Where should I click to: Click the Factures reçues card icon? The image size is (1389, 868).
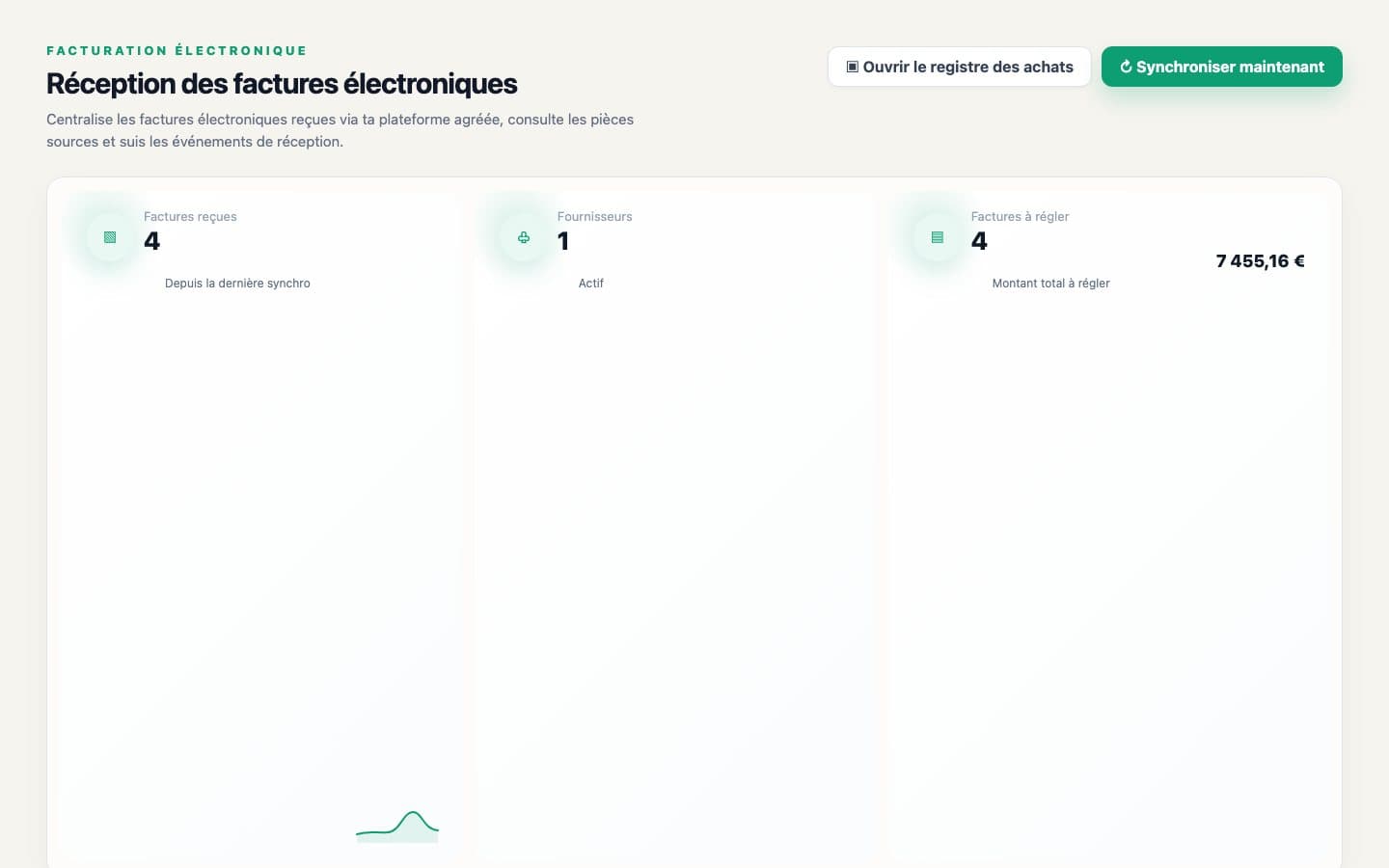tap(110, 237)
